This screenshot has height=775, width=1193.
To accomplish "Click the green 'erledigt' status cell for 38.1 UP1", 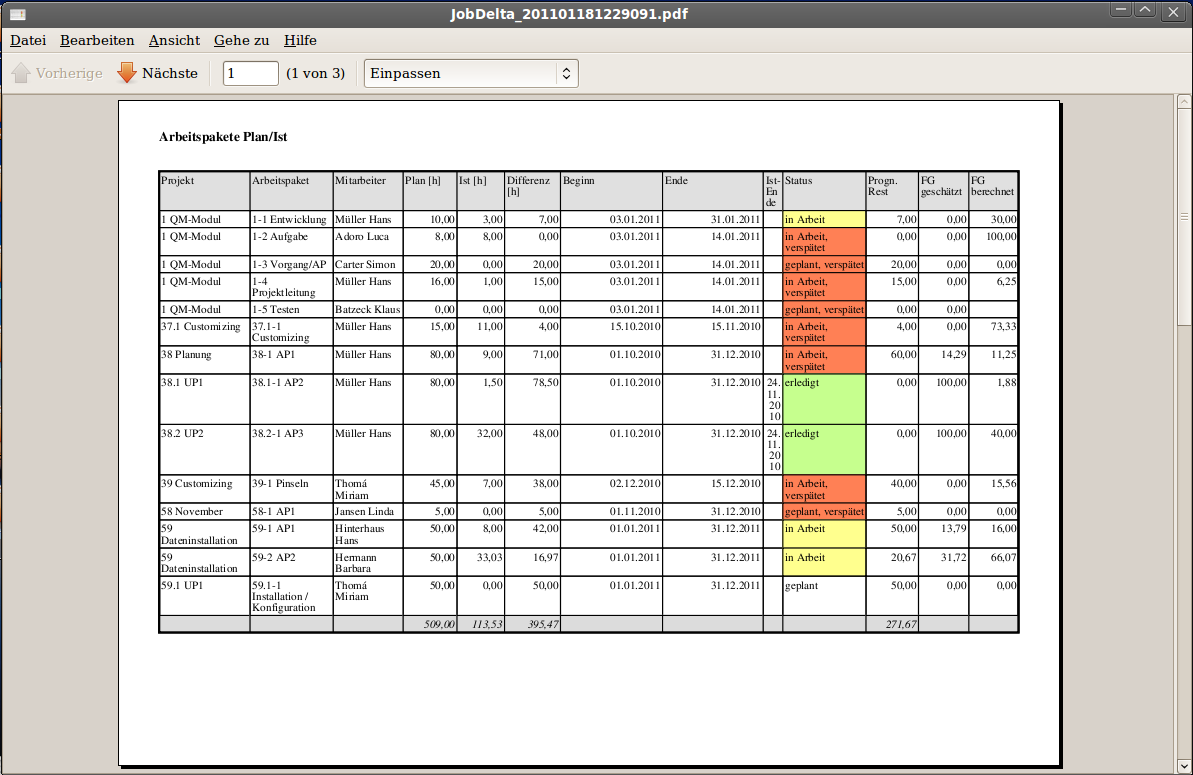I will pyautogui.click(x=824, y=399).
